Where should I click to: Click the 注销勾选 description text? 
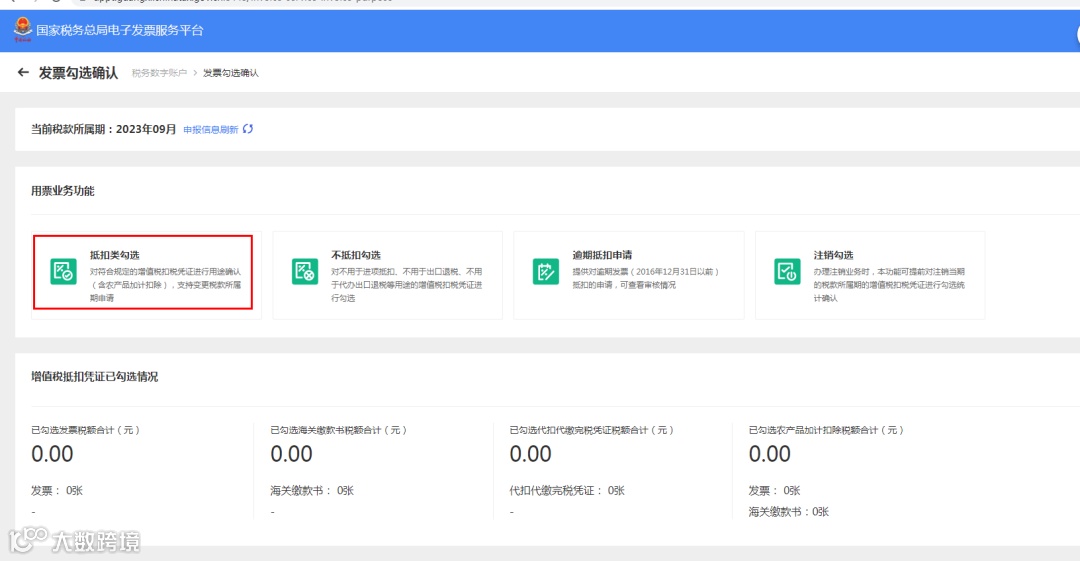click(x=889, y=285)
